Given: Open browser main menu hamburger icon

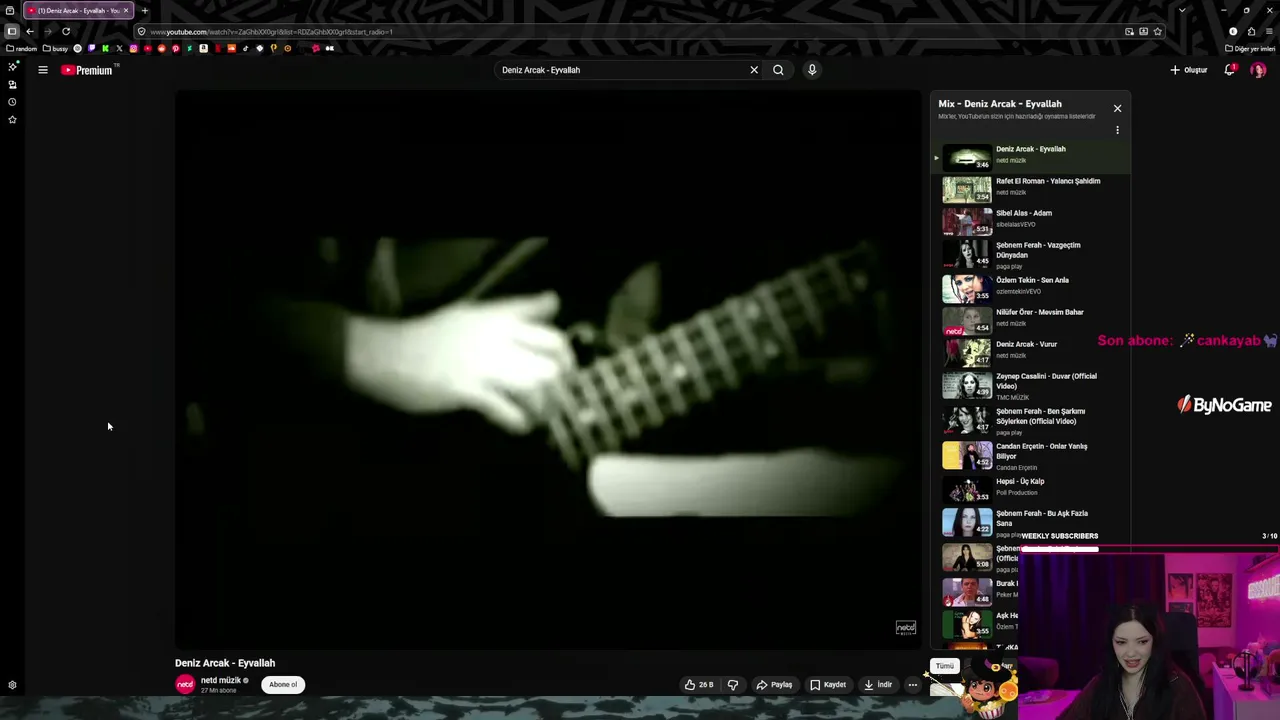Looking at the screenshot, I should click(x=1269, y=31).
